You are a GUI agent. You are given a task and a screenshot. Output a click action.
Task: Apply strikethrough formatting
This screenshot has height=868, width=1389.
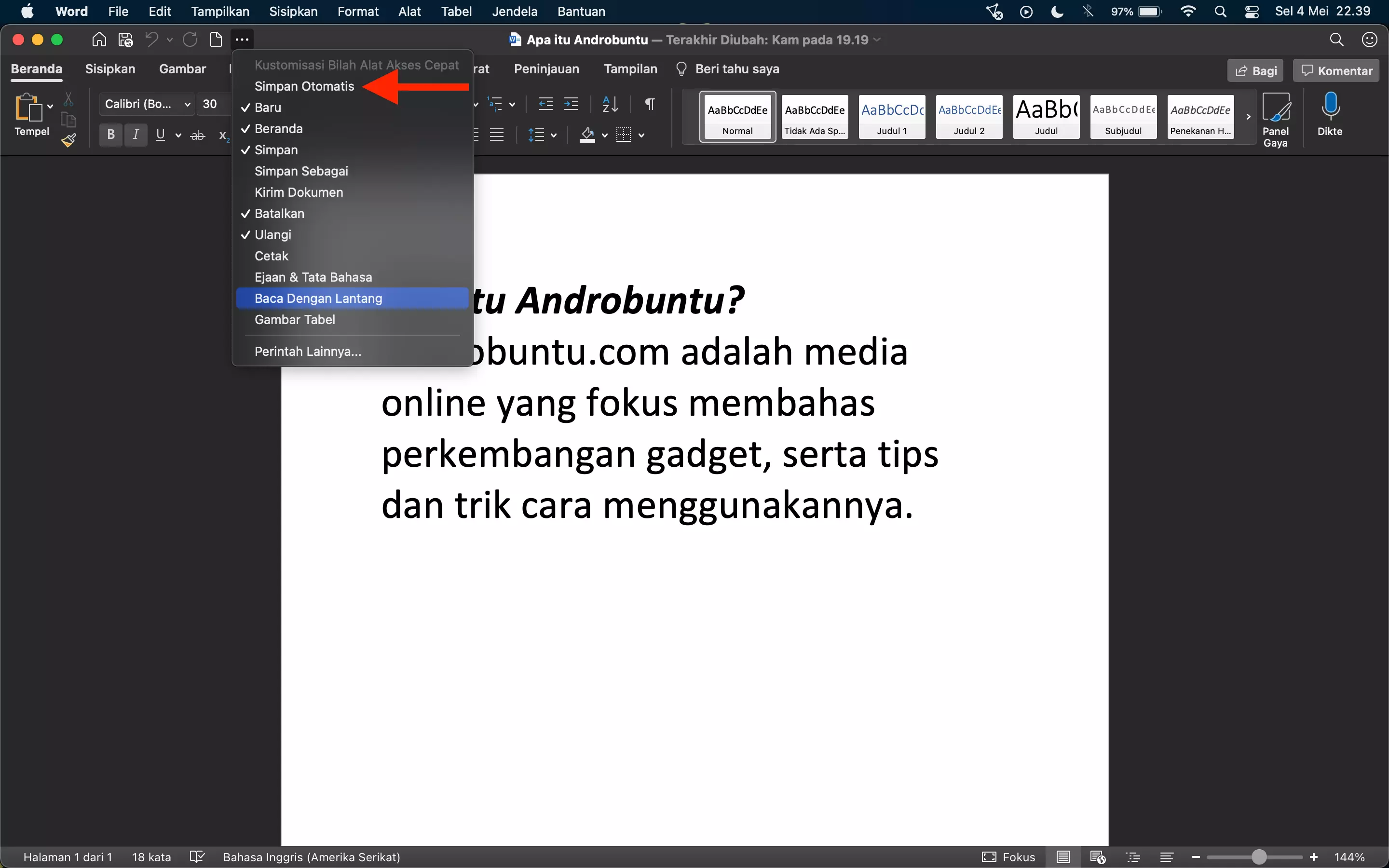[x=197, y=135]
